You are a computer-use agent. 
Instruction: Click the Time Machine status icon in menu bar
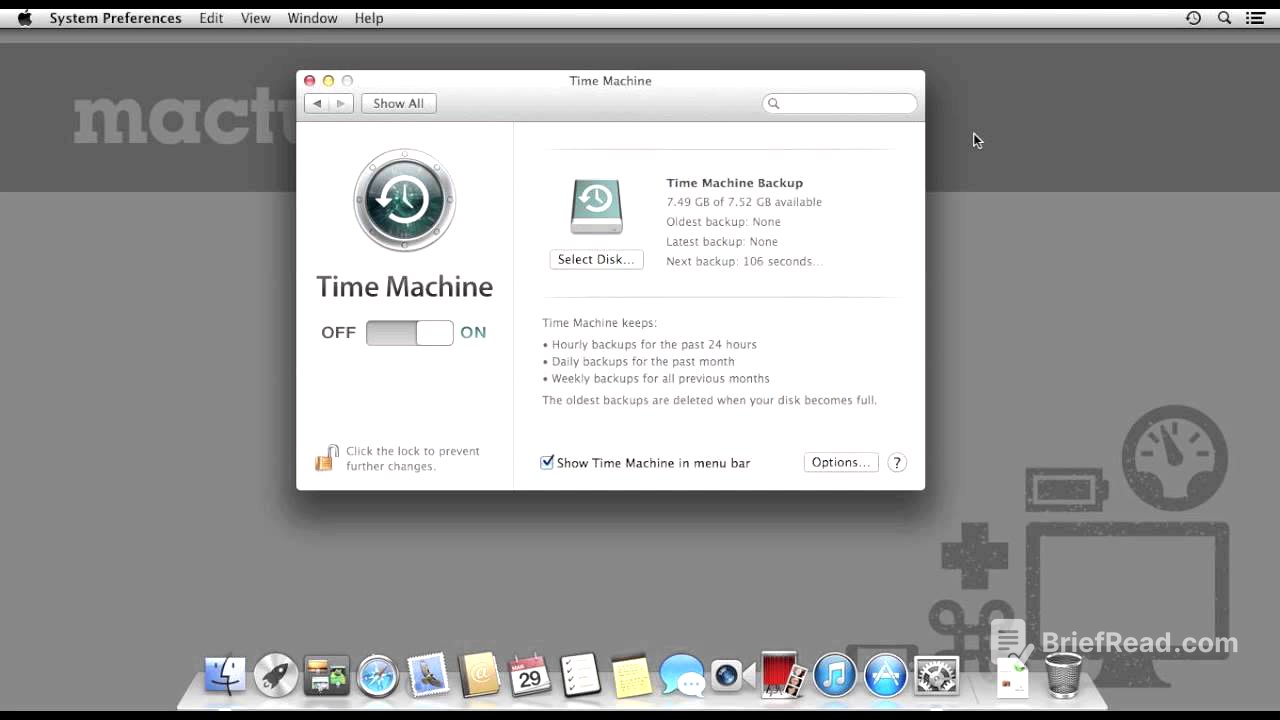[x=1193, y=17]
